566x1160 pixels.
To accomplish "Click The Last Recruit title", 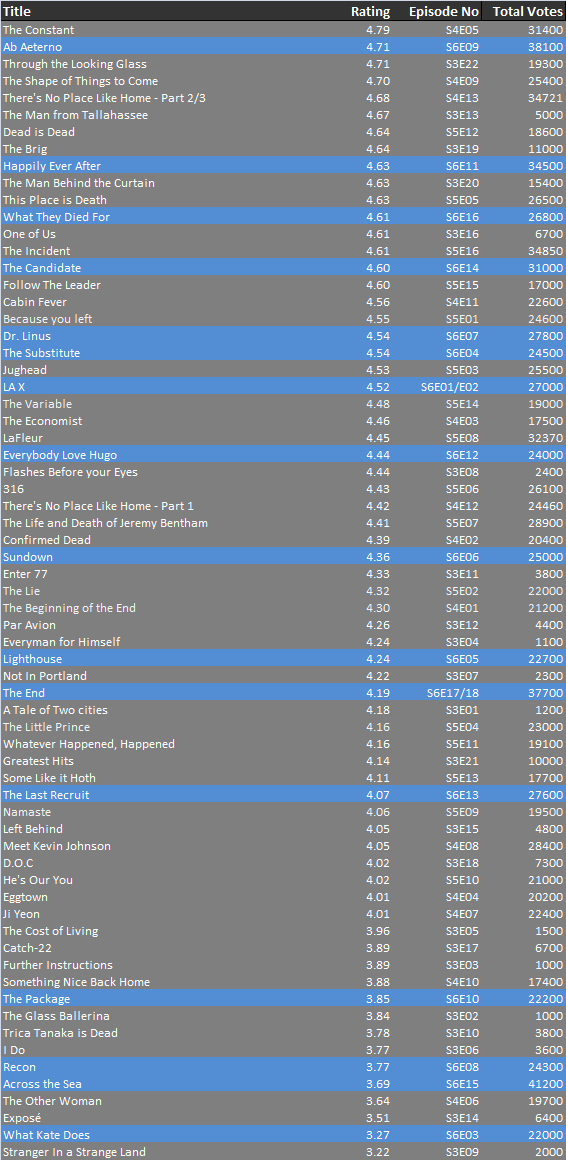I will (x=46, y=795).
